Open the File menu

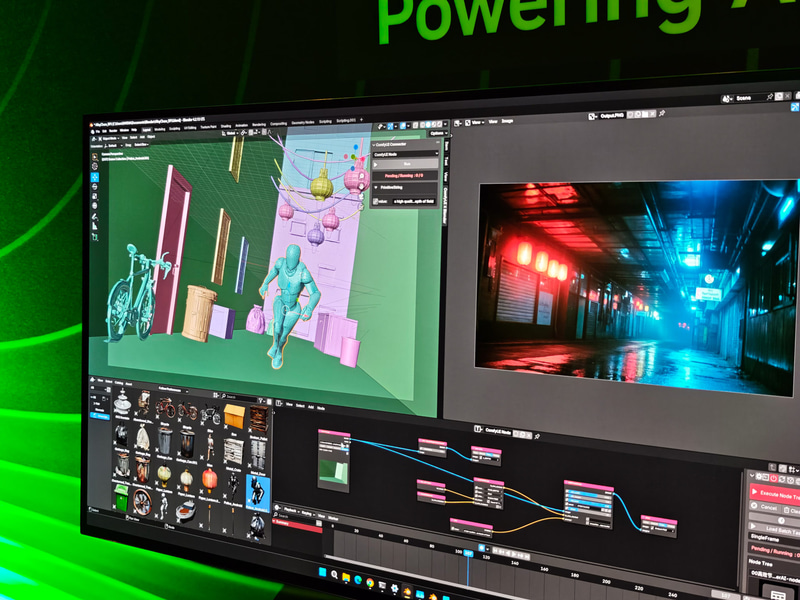pyautogui.click(x=98, y=132)
